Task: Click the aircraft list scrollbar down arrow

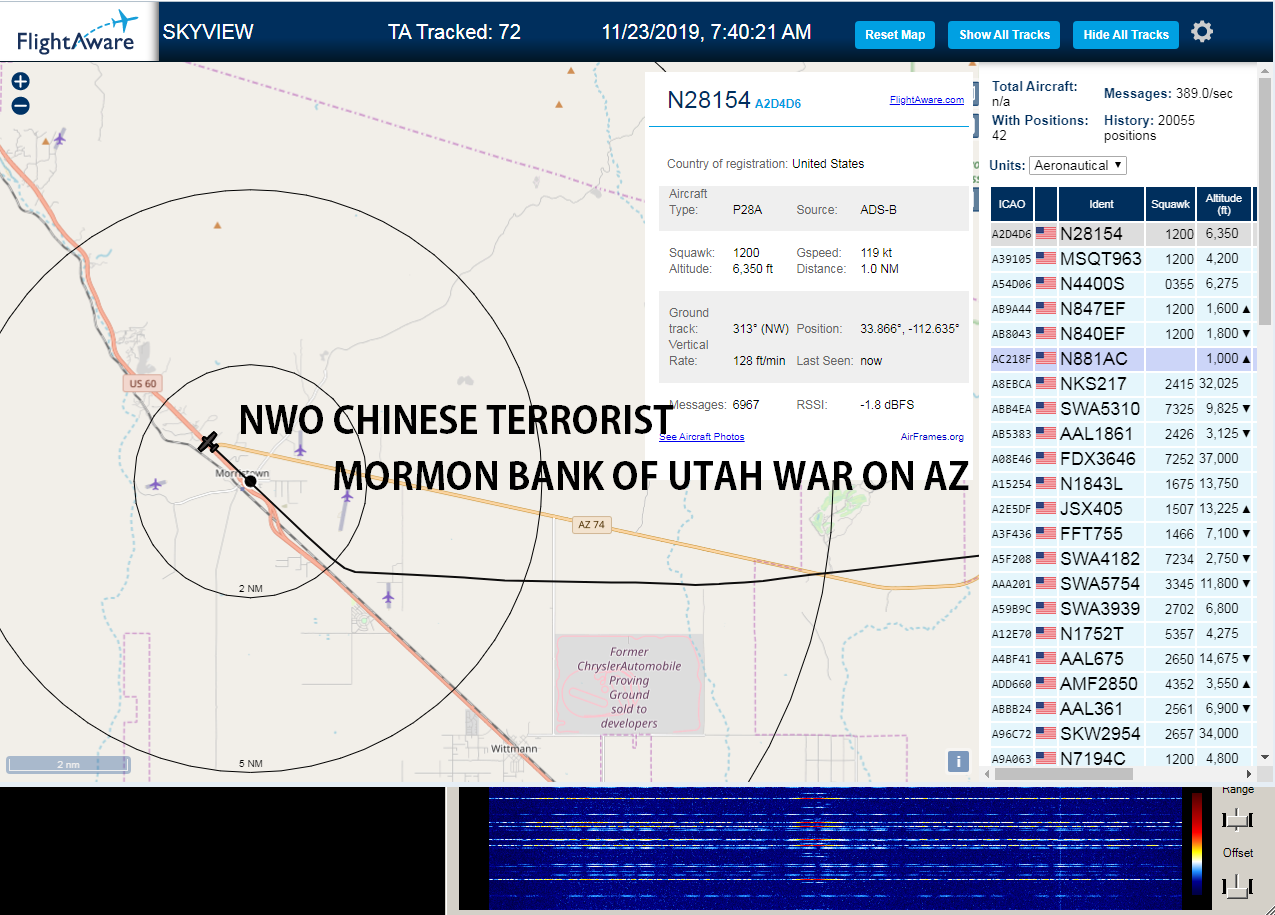Action: (1264, 758)
